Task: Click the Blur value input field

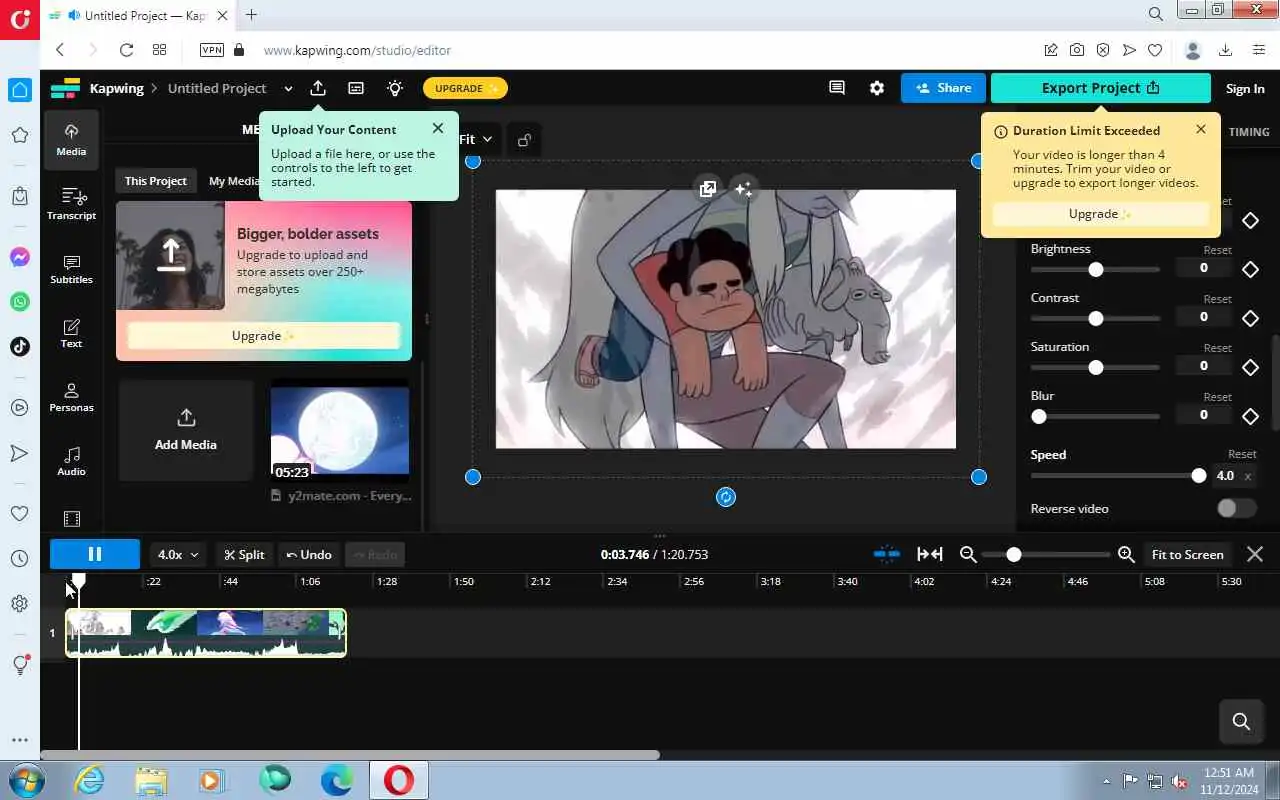Action: [1203, 415]
